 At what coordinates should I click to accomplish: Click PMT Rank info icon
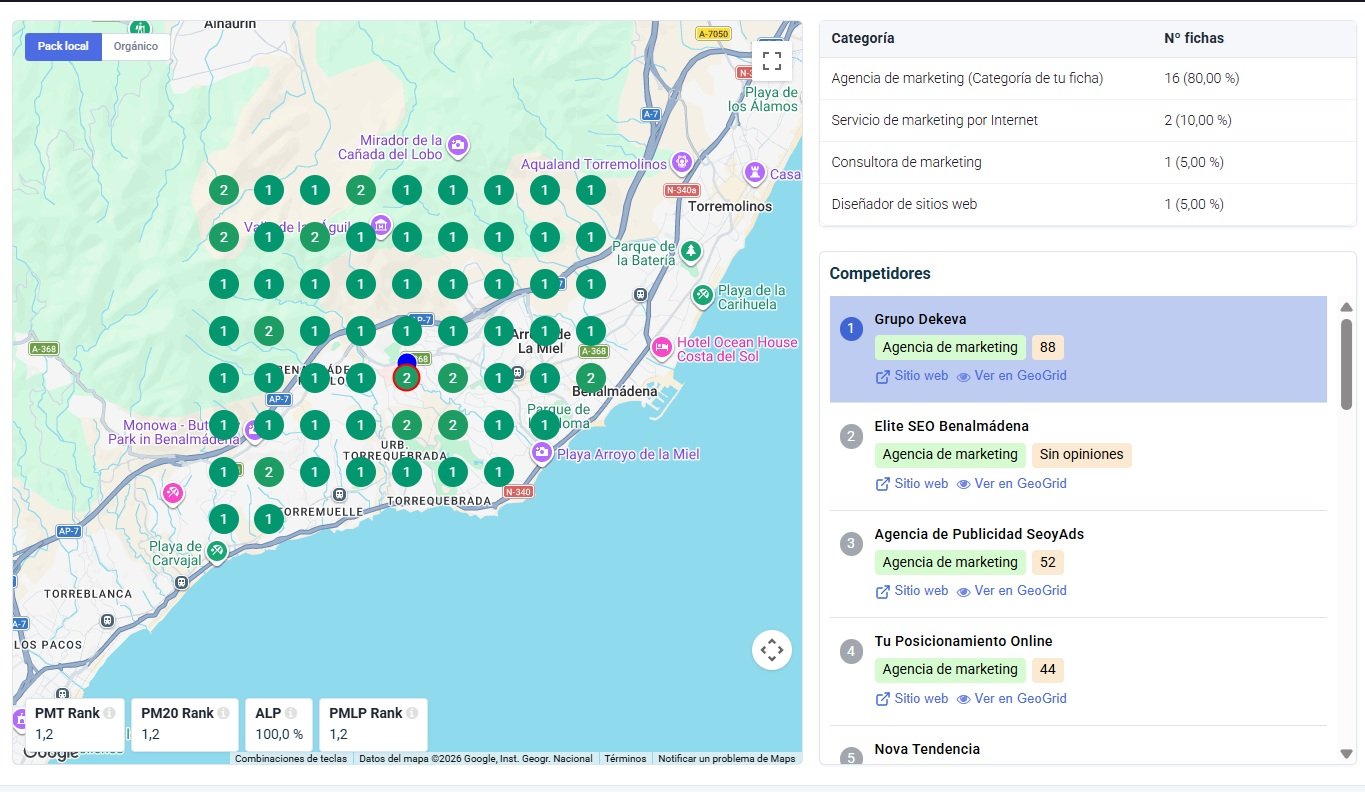(109, 713)
